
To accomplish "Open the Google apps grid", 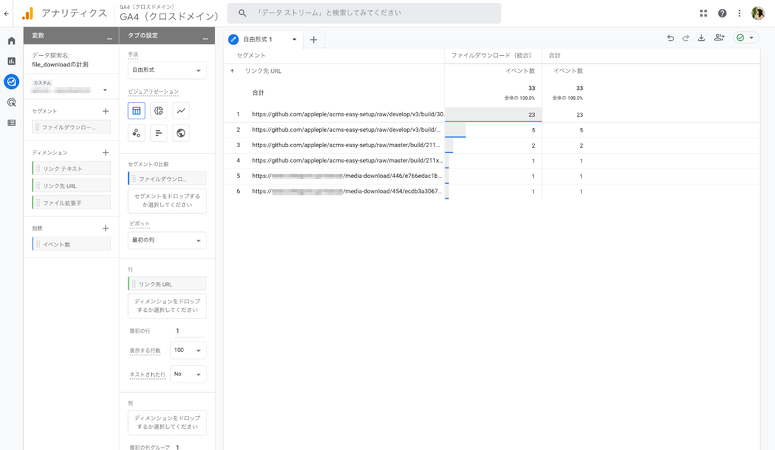I will [703, 13].
